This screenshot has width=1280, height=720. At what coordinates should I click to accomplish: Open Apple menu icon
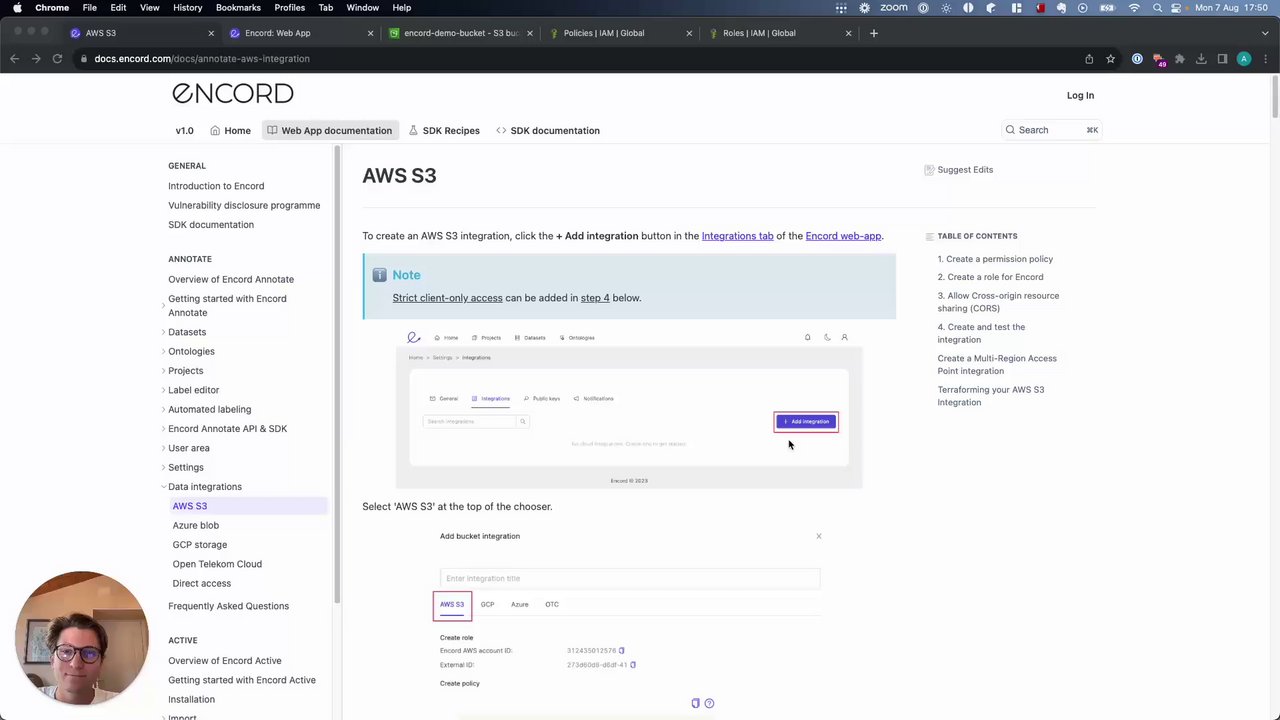point(17,7)
